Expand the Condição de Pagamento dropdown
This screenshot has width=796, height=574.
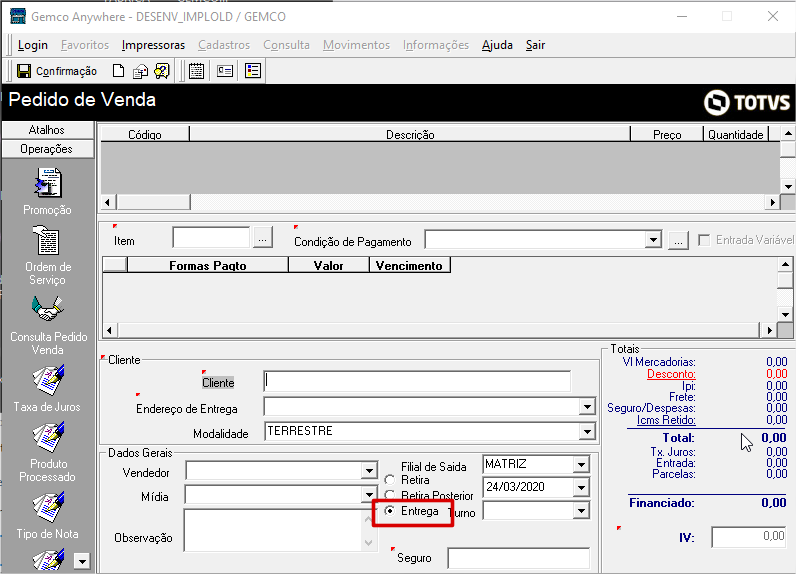(x=653, y=240)
